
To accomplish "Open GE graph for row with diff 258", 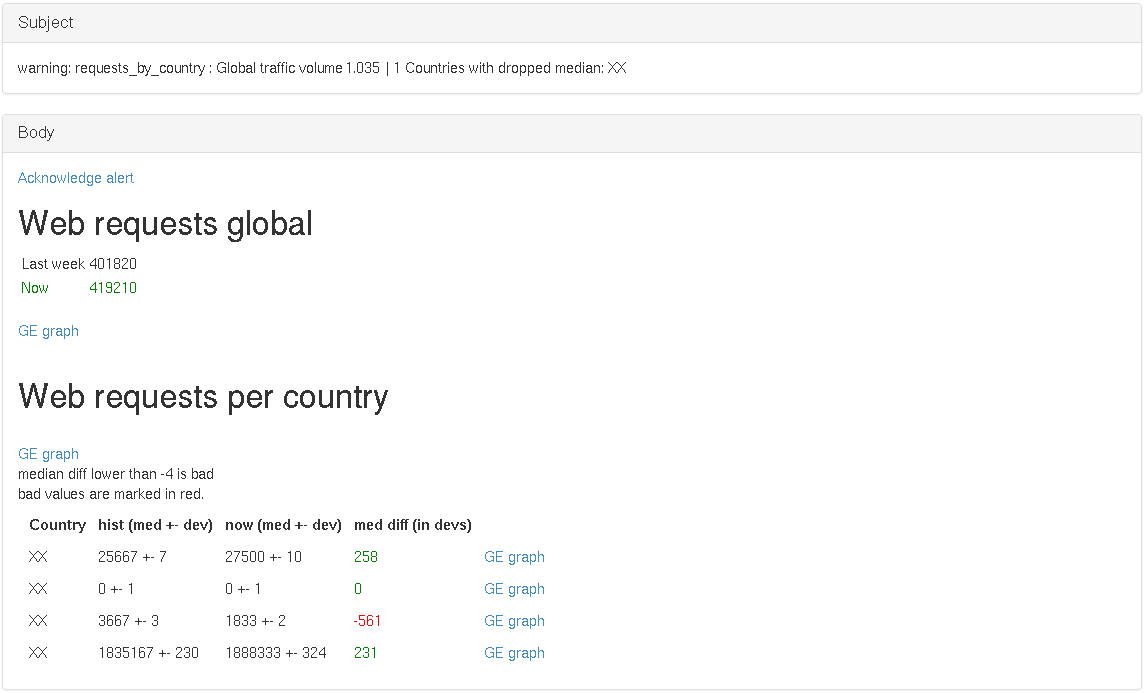I will (514, 557).
